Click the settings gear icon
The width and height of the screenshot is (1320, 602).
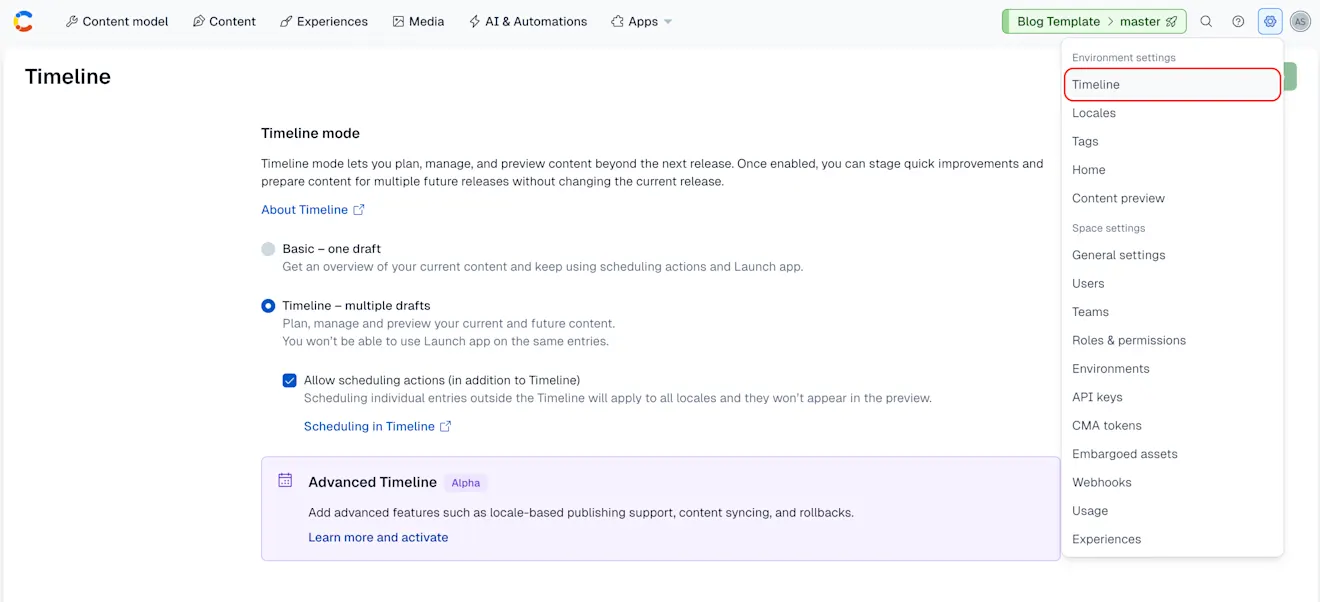point(1270,21)
